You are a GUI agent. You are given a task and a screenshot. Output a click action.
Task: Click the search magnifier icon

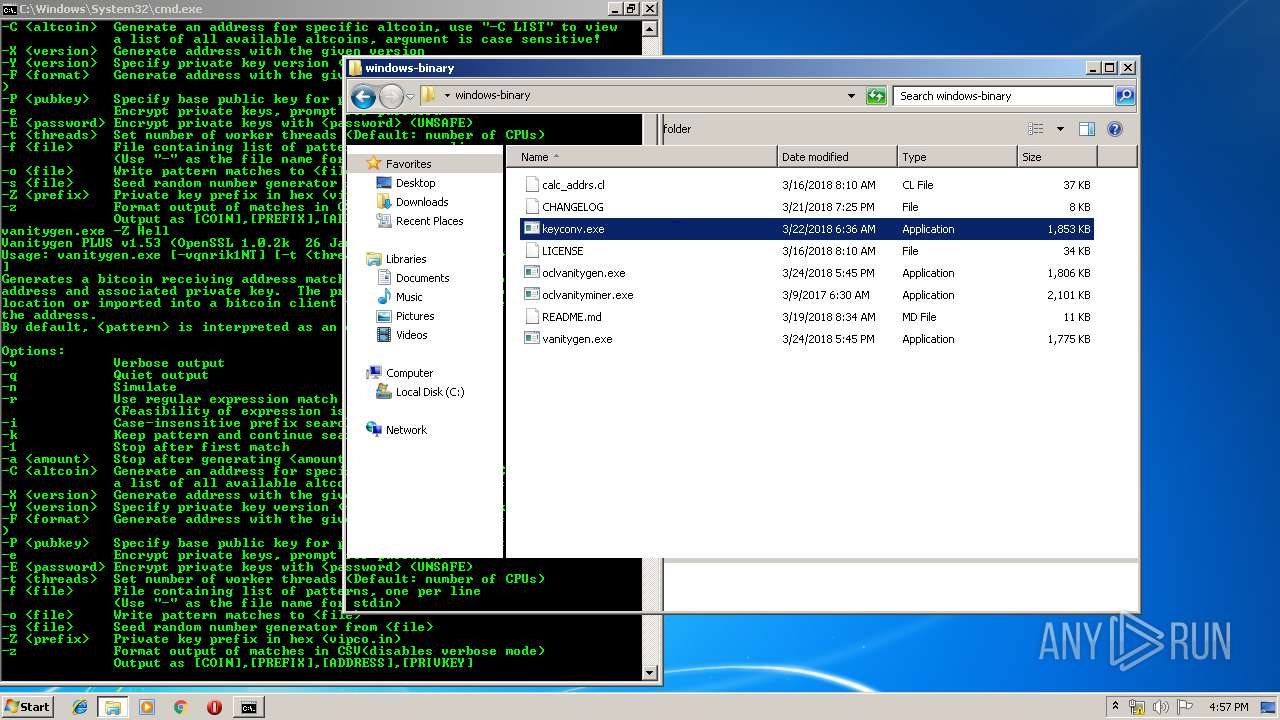pyautogui.click(x=1124, y=96)
